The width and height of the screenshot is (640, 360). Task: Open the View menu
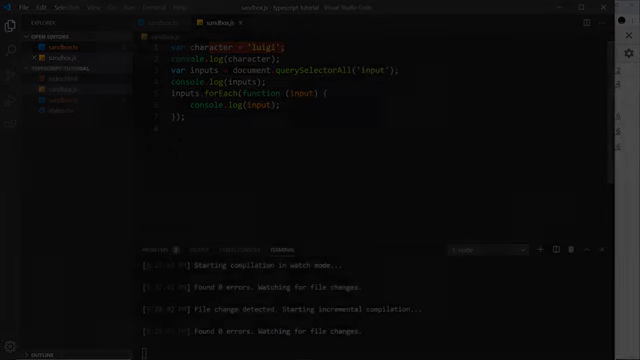[93, 7]
